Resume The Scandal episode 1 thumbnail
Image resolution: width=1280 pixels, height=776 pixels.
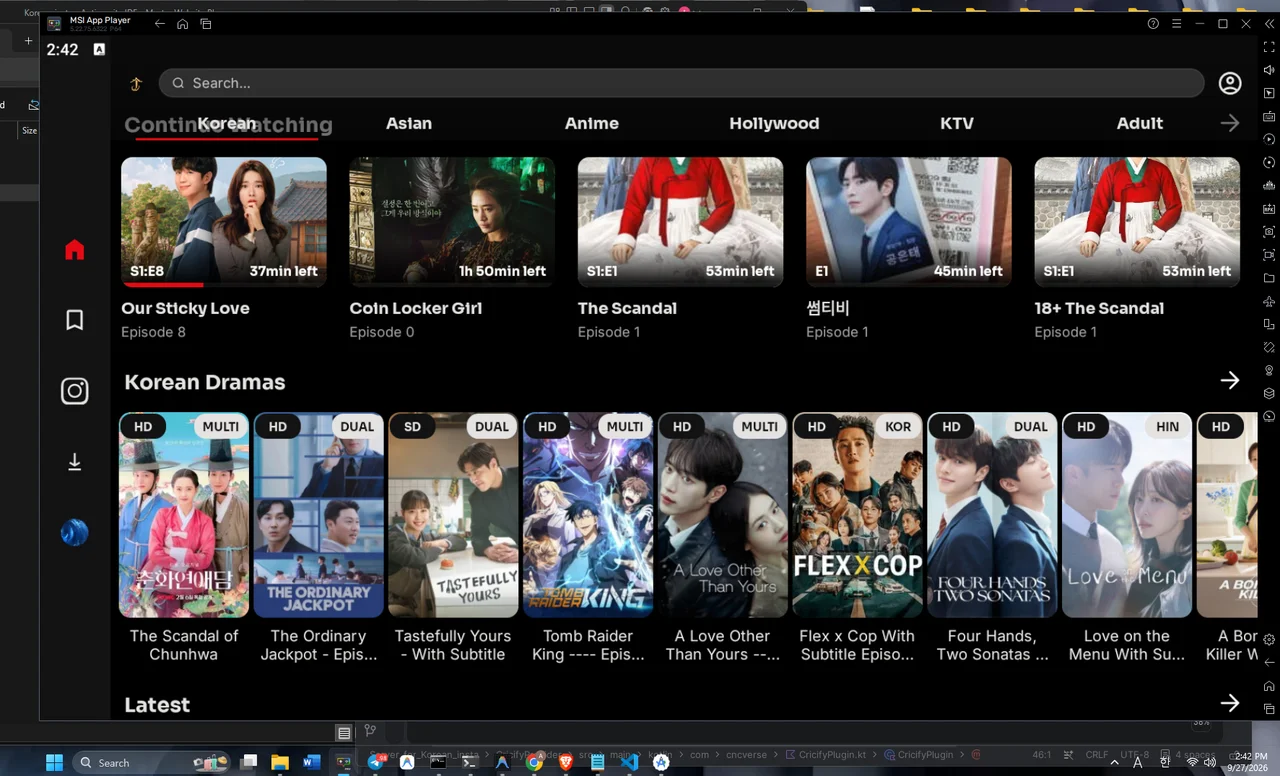[681, 222]
